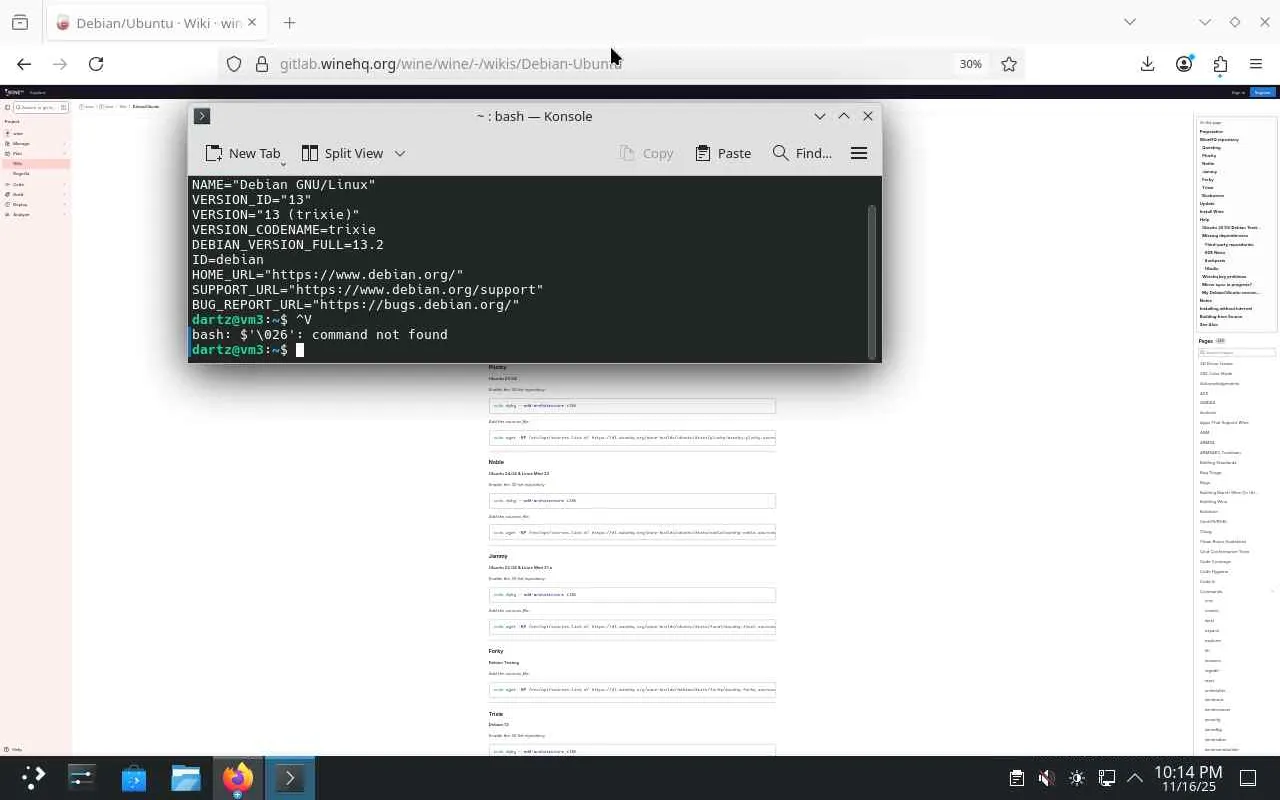The width and height of the screenshot is (1280, 800).
Task: Jump to Install Wine in page contents
Action: 1212,212
